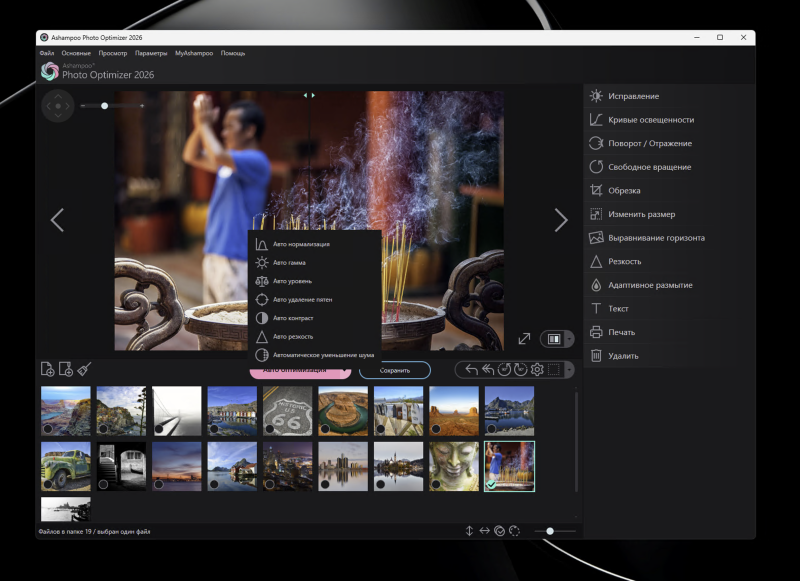The height and width of the screenshot is (581, 800).
Task: Check the Buddha face thumbnail's selection circle
Action: click(x=436, y=484)
